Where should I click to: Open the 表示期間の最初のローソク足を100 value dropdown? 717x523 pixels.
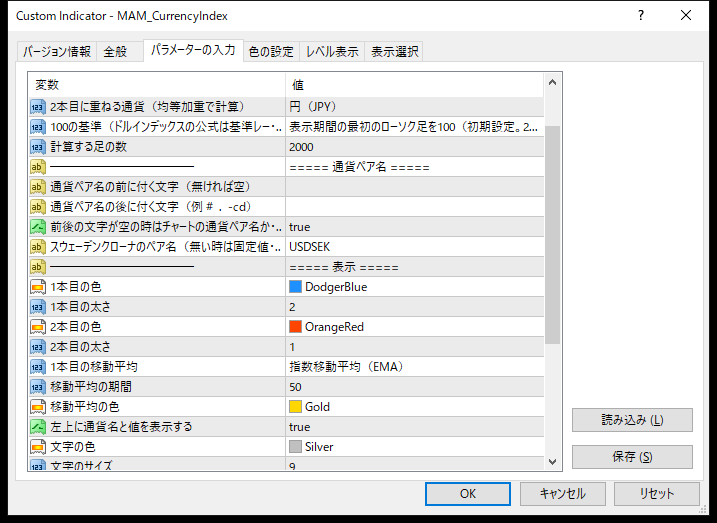(x=415, y=127)
